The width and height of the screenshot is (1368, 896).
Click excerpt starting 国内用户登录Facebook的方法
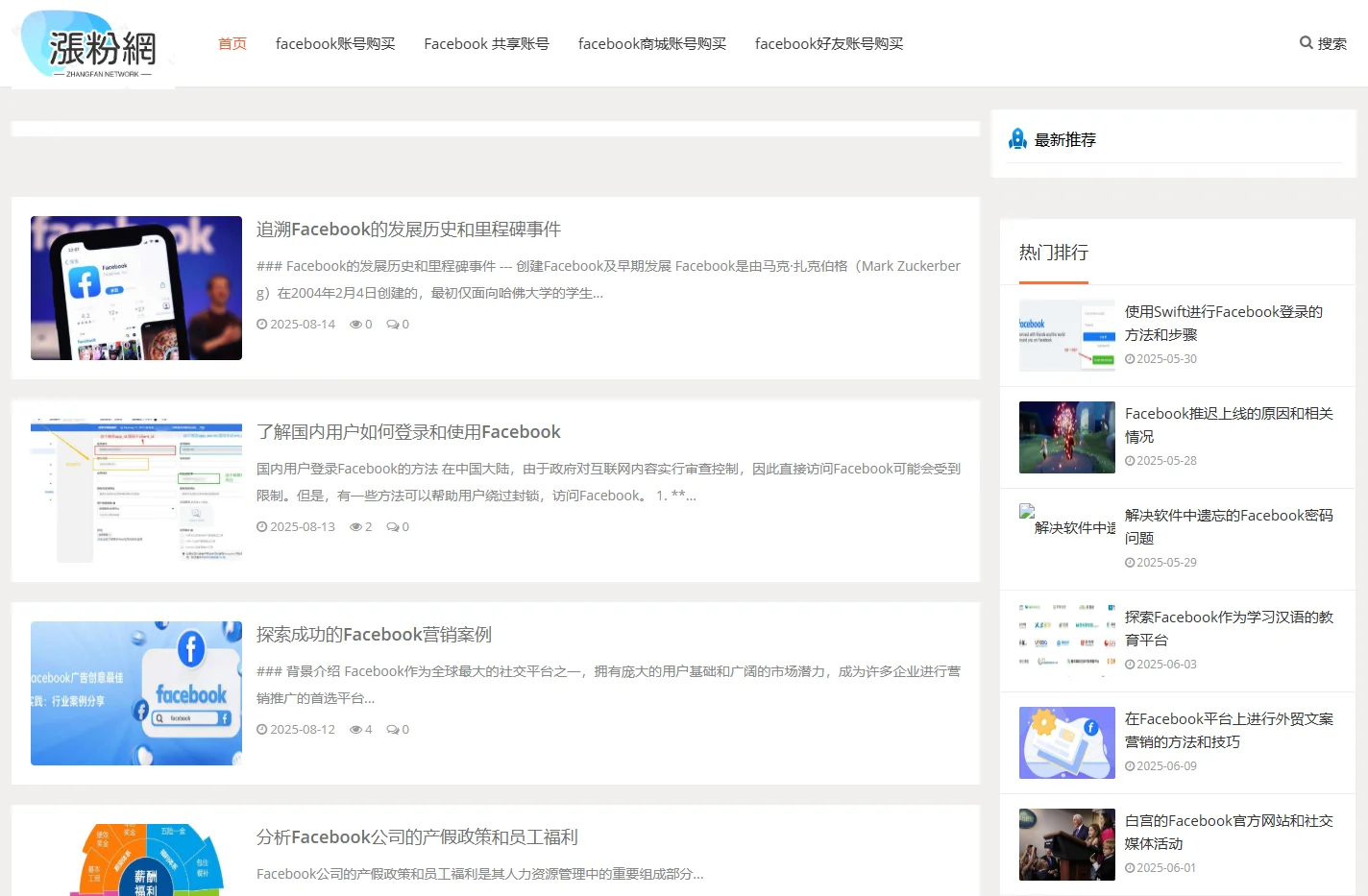pyautogui.click(x=609, y=482)
